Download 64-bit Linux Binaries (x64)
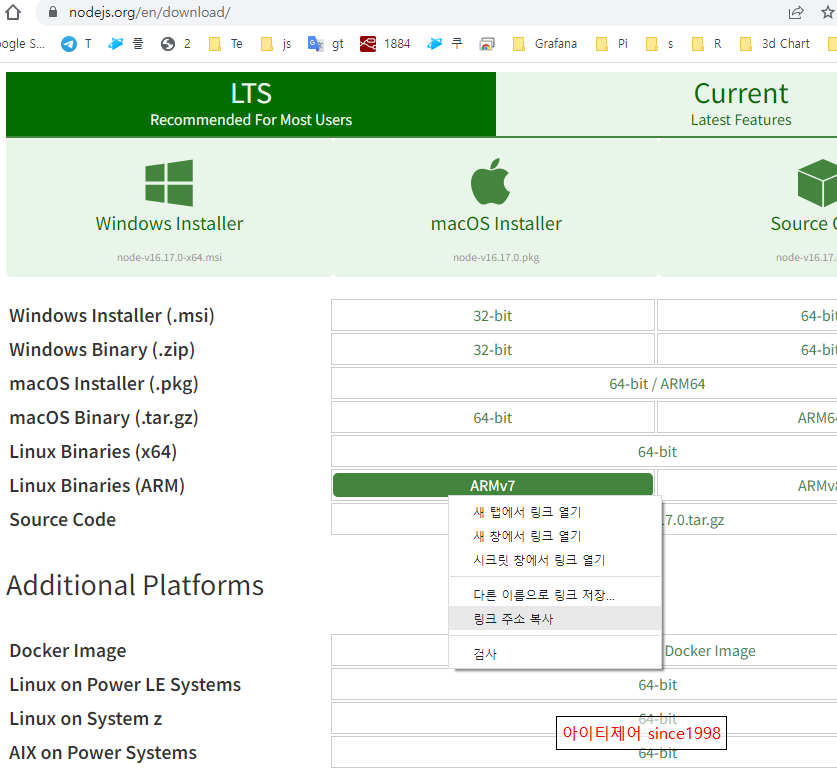 (584, 452)
